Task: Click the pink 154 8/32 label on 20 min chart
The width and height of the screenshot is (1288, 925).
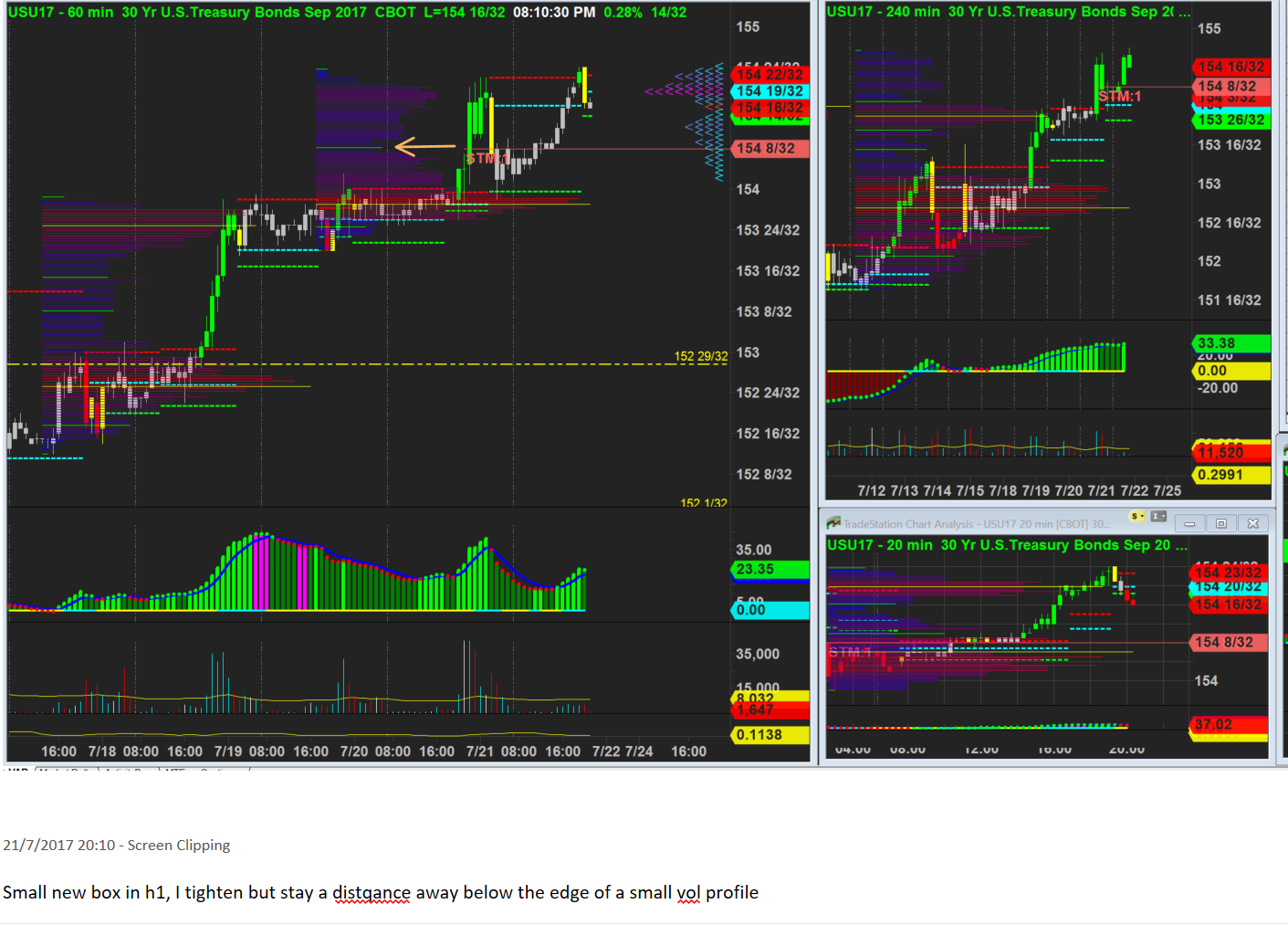Action: pos(1228,642)
